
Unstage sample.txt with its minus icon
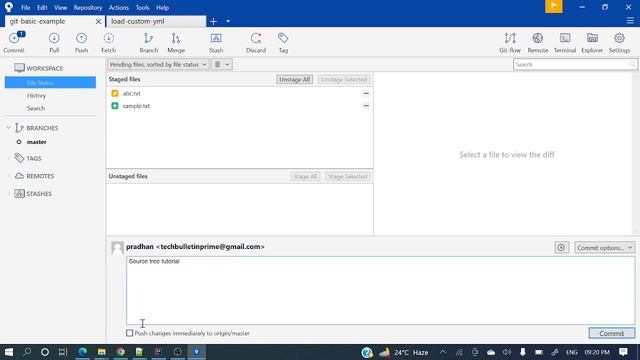(x=366, y=106)
